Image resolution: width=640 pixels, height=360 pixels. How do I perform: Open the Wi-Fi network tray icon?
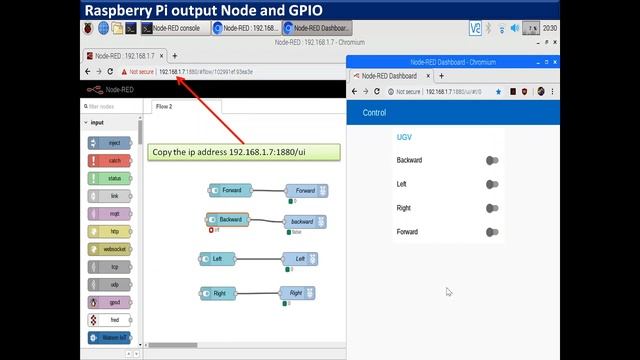click(502, 29)
